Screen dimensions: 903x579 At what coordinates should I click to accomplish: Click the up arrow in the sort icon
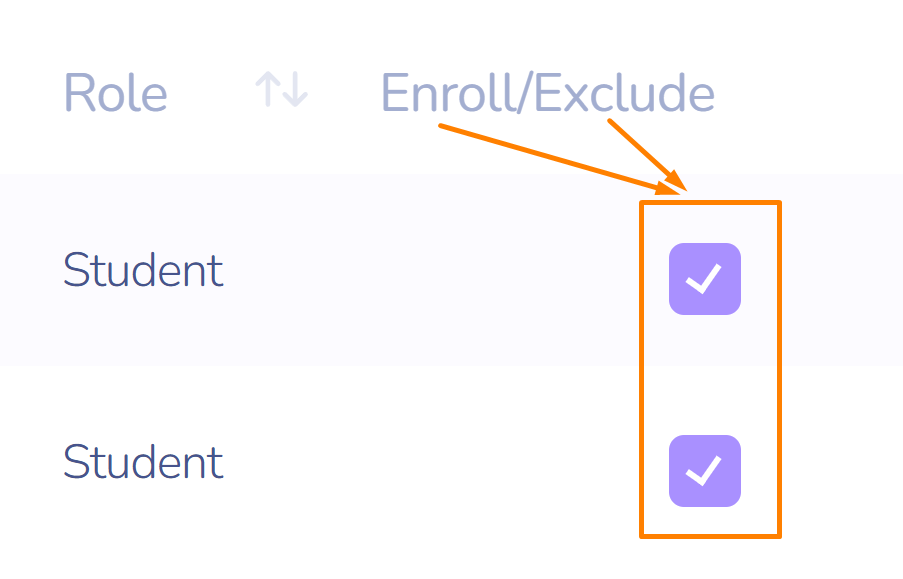pyautogui.click(x=268, y=90)
